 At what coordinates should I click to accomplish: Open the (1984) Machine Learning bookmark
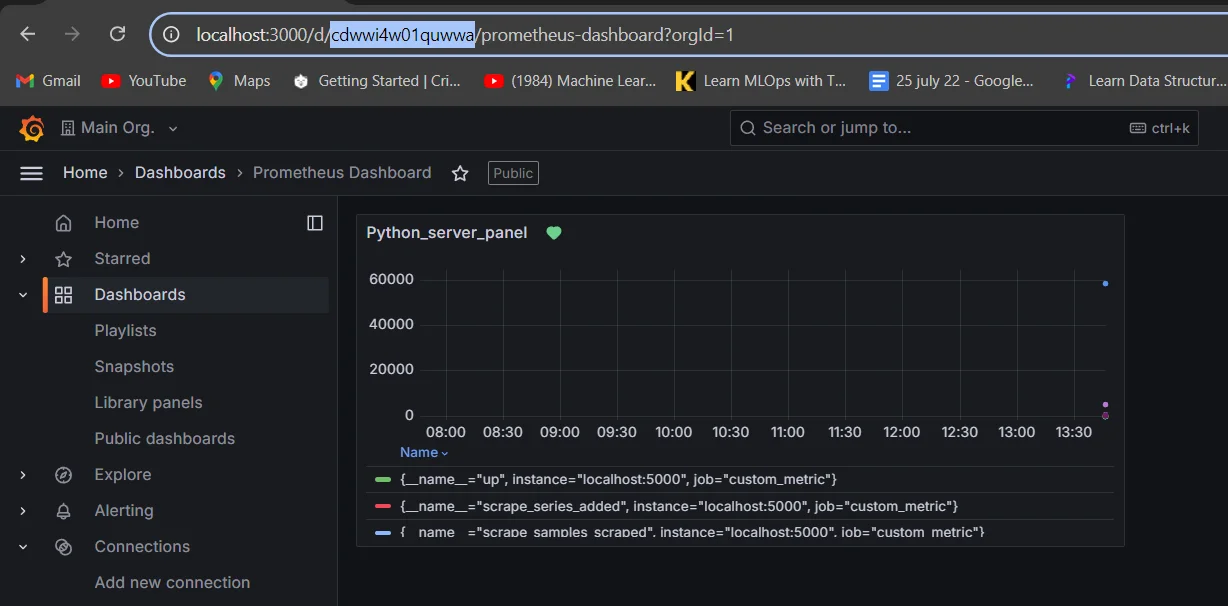[570, 81]
